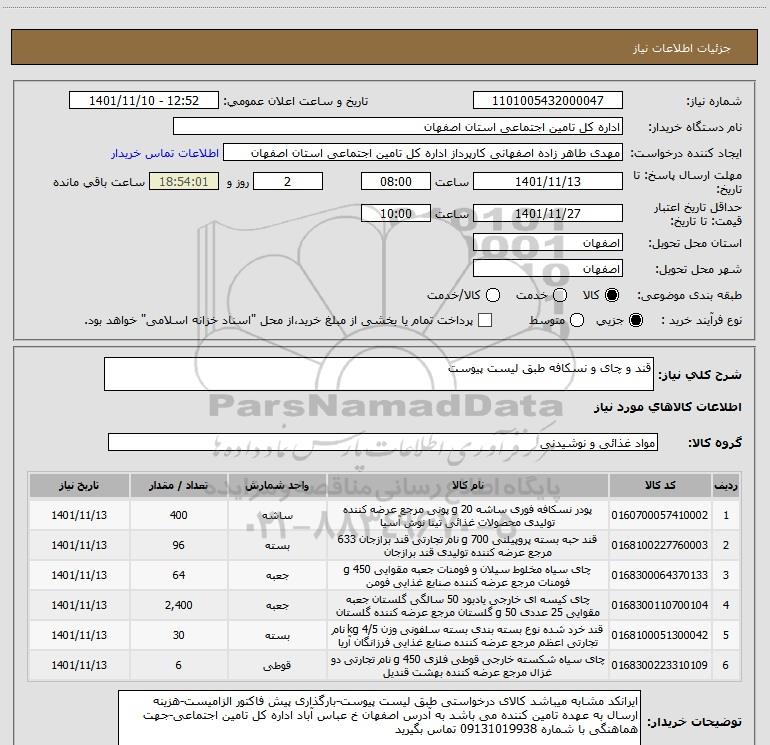Click the unit cell ساشه in row 1

click(277, 515)
